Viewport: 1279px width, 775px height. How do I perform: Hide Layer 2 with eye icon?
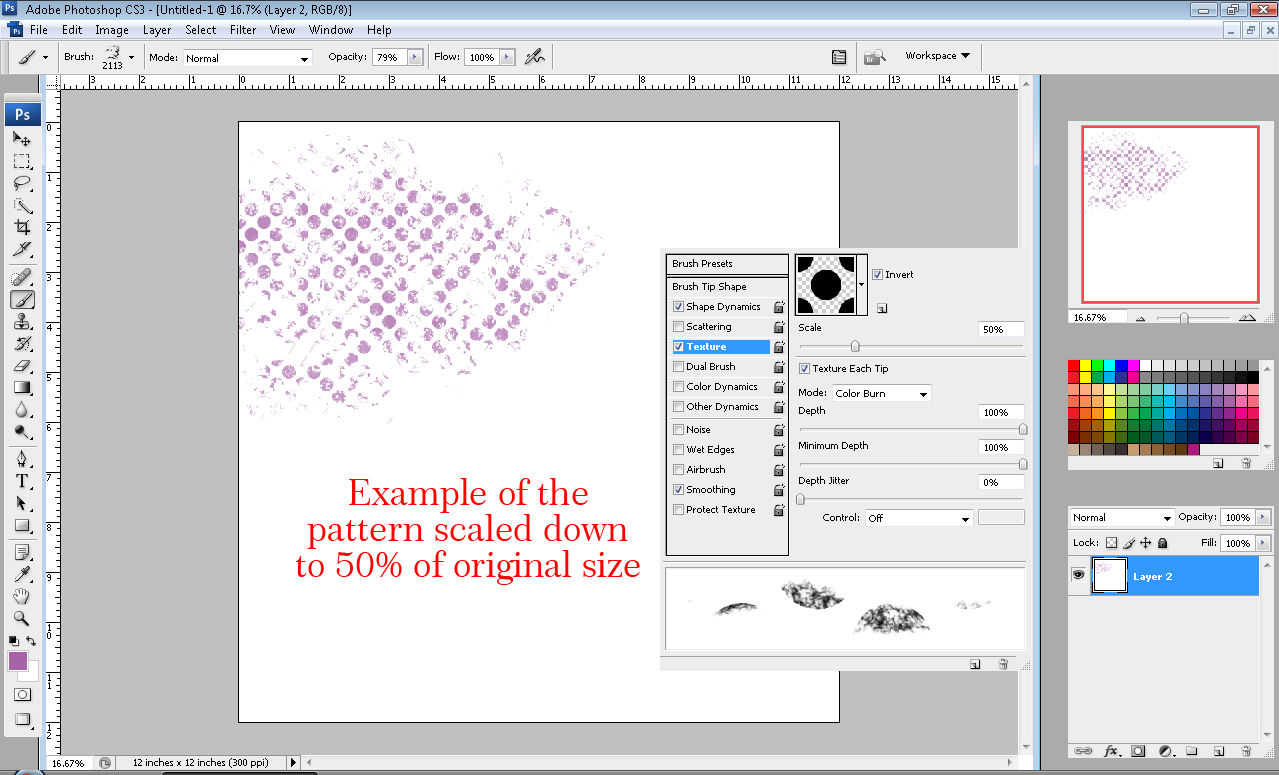pyautogui.click(x=1079, y=576)
